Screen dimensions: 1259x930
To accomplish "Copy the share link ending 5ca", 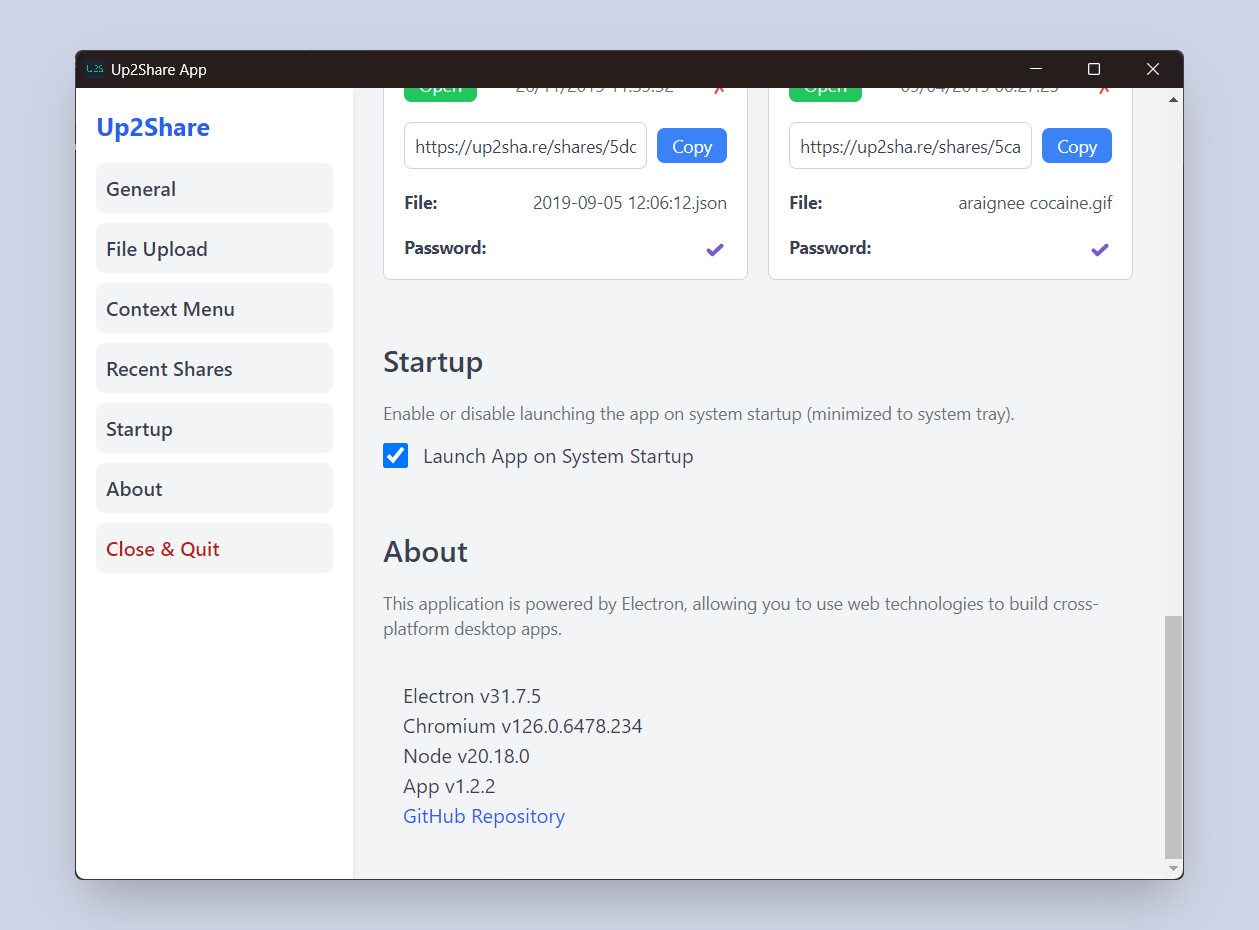I will [1077, 146].
